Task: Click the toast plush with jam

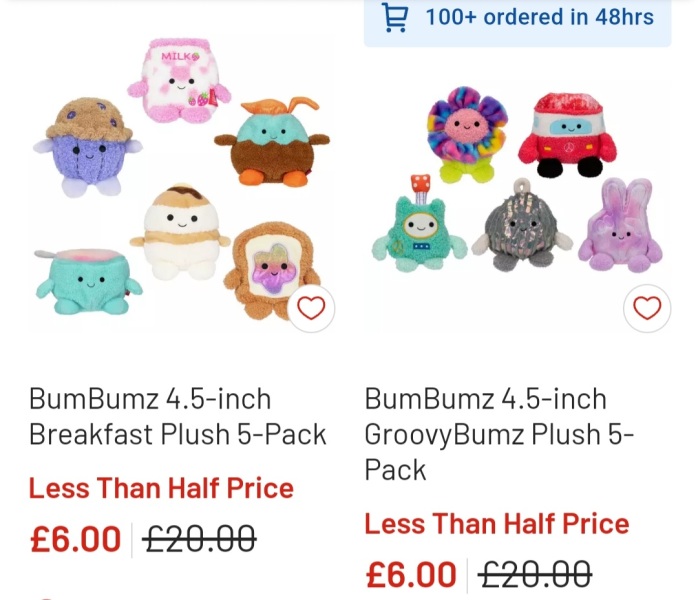Action: point(272,272)
